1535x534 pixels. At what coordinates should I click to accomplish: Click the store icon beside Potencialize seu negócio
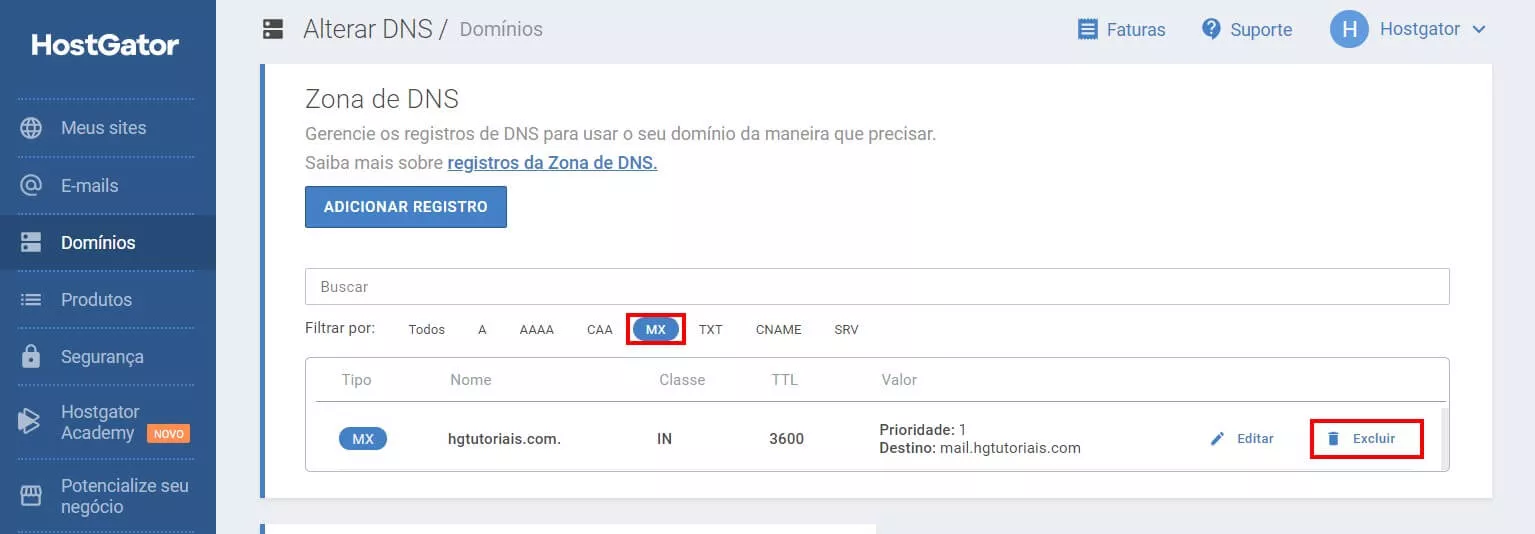click(x=31, y=495)
